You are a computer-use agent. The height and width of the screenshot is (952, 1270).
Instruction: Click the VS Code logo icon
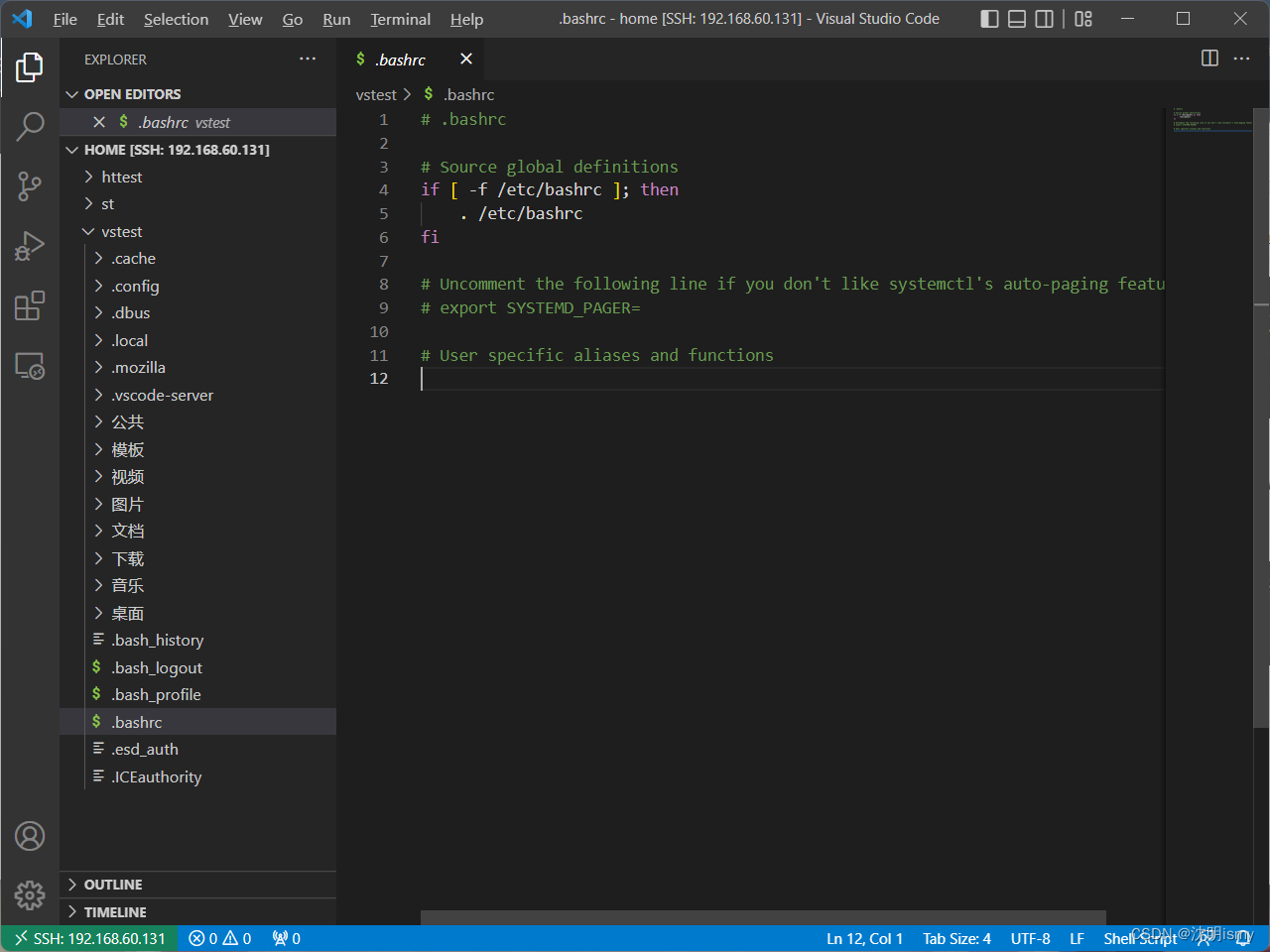22,19
